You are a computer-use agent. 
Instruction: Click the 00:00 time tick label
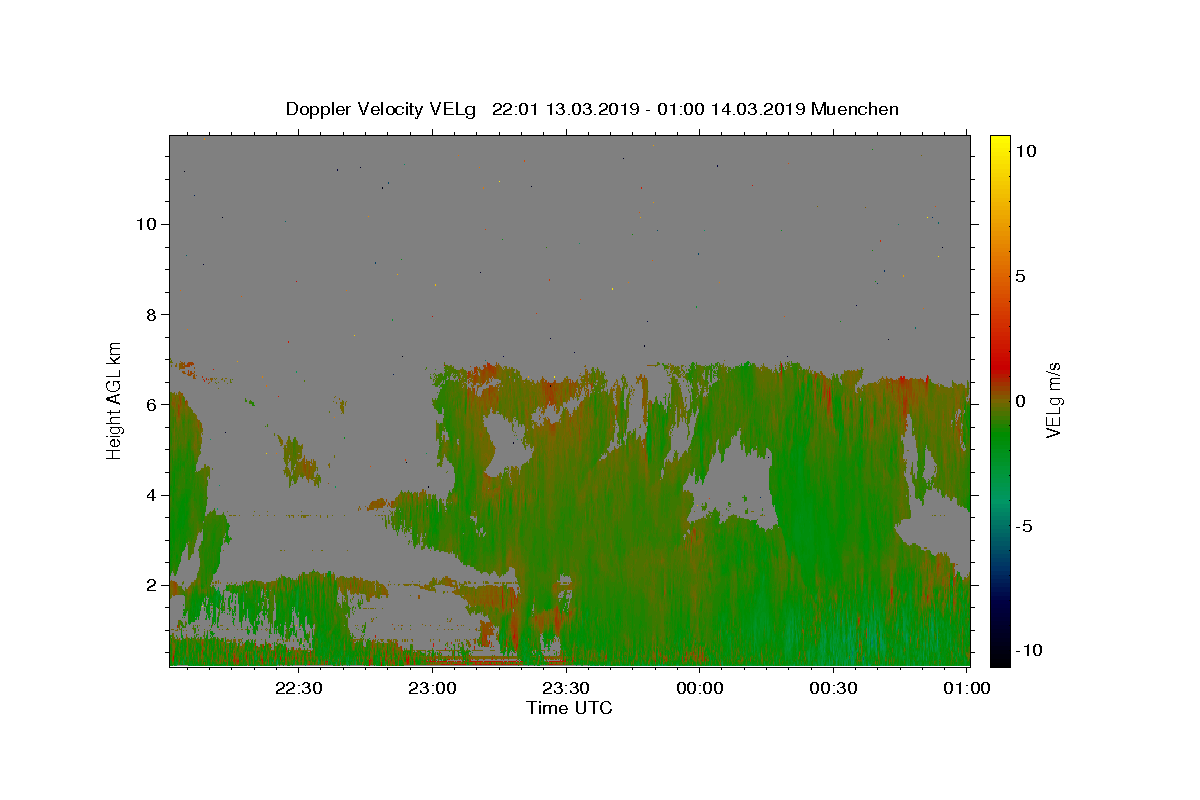click(700, 688)
